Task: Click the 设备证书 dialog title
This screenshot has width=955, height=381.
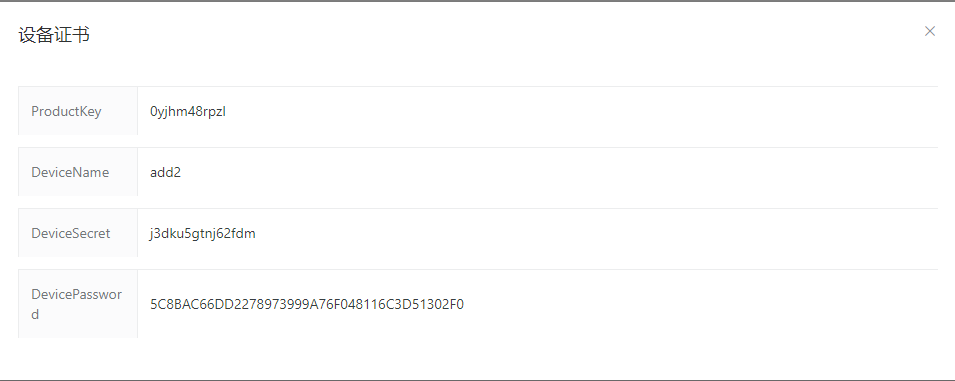Action: [54, 35]
